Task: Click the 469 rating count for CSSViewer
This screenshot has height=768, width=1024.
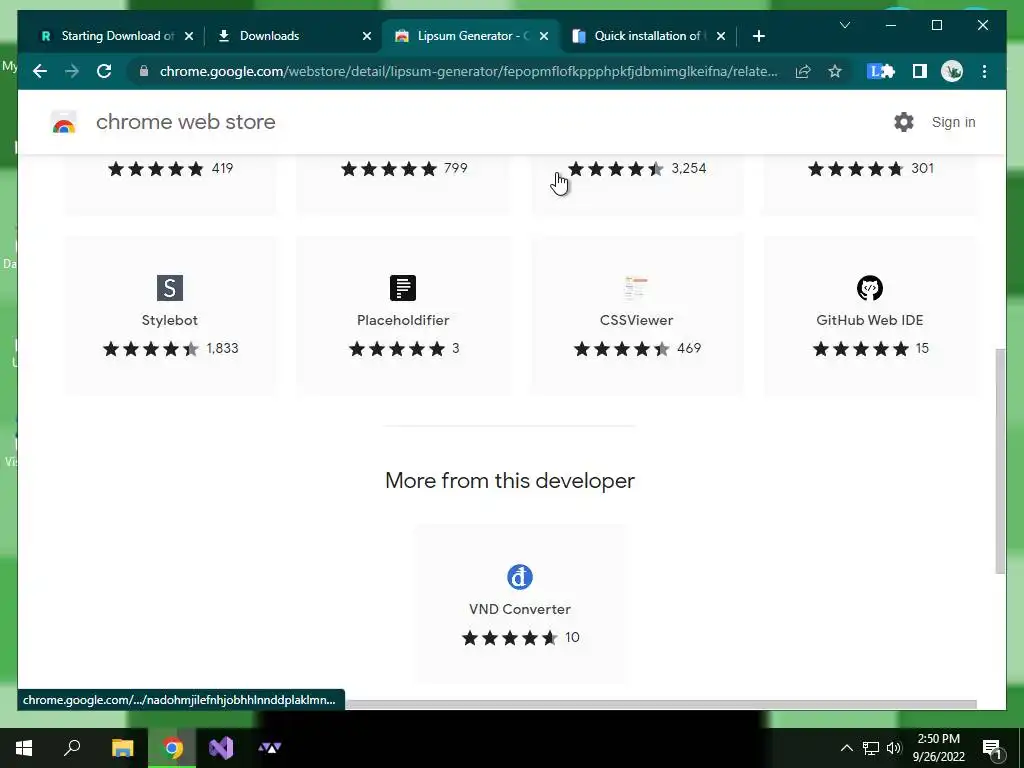Action: (x=689, y=348)
